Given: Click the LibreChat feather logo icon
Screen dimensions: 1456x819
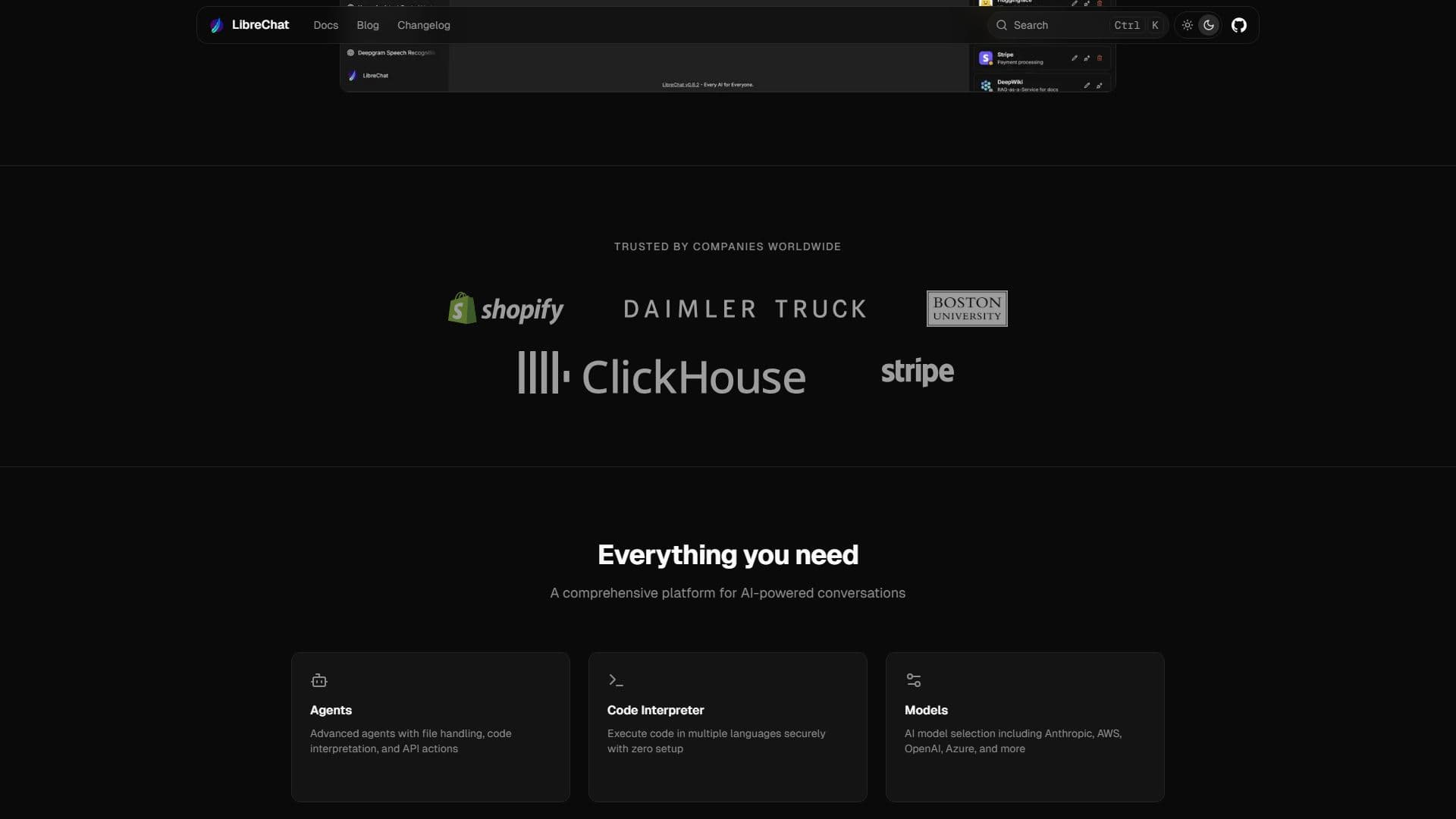Looking at the screenshot, I should [x=216, y=25].
